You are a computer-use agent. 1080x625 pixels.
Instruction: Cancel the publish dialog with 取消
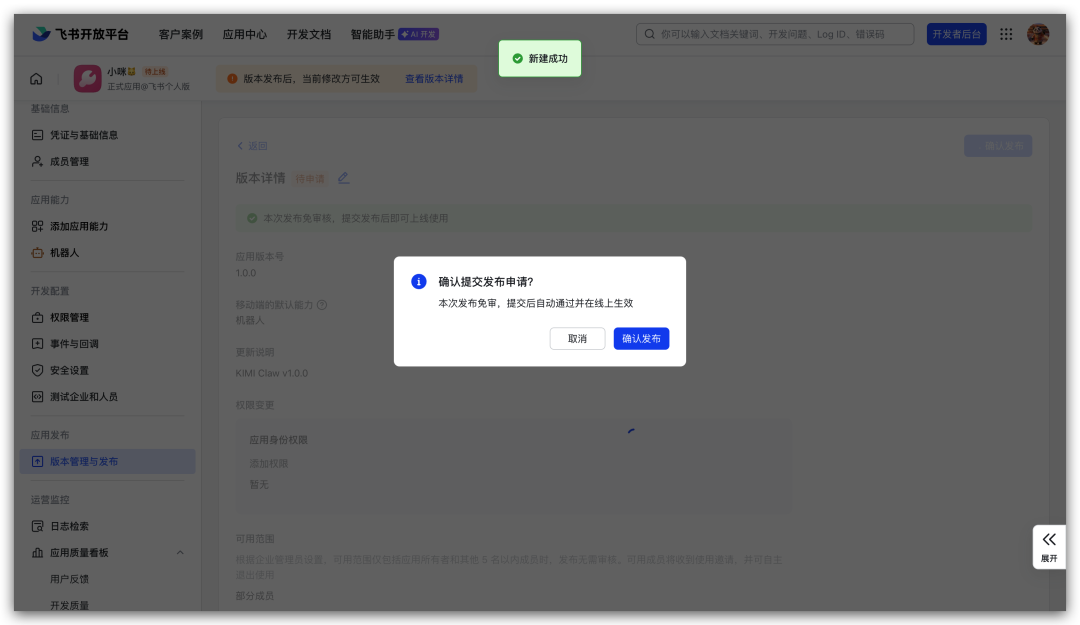point(577,339)
